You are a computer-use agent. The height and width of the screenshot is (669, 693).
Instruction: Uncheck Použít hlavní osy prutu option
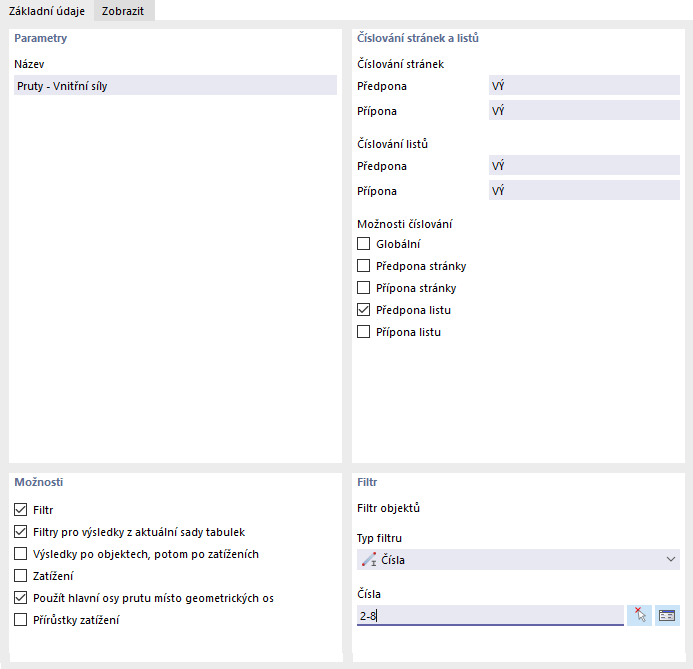(21, 598)
